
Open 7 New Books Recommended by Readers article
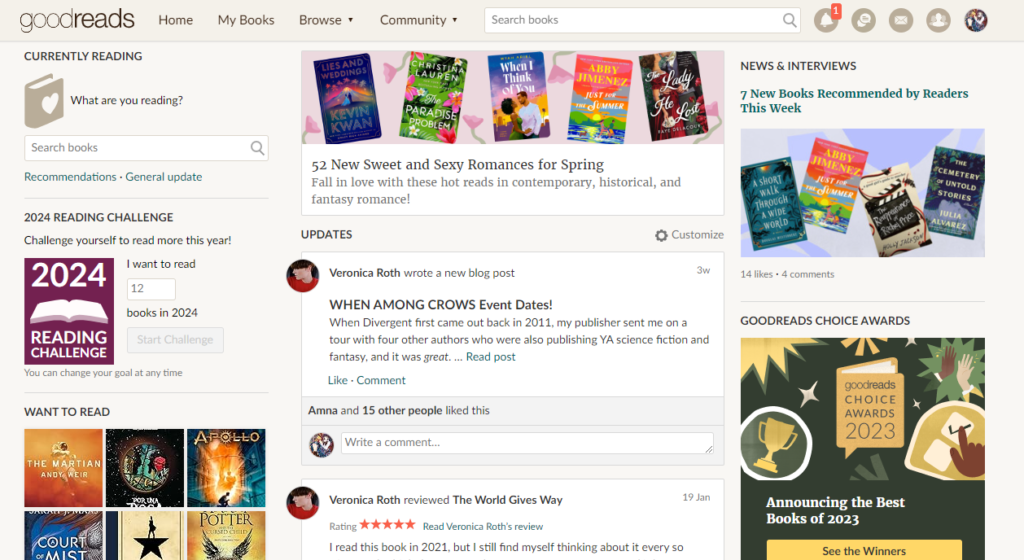[x=854, y=101]
